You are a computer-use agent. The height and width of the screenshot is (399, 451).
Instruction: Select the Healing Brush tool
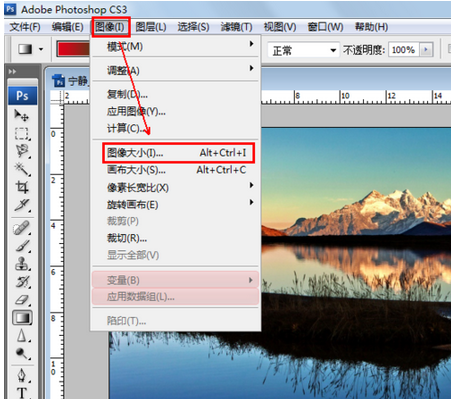click(22, 228)
